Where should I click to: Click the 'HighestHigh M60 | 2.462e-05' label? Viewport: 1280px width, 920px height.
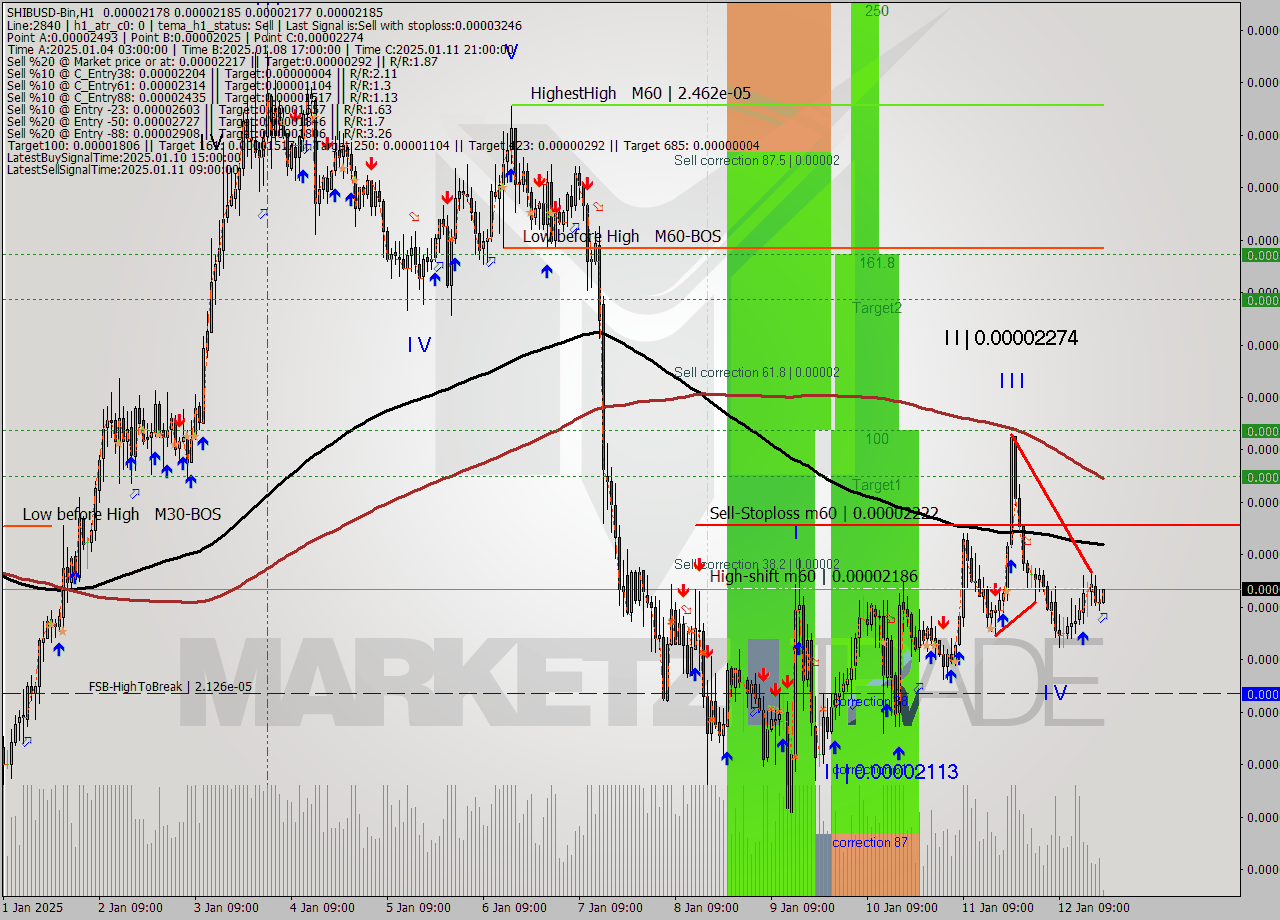click(640, 93)
